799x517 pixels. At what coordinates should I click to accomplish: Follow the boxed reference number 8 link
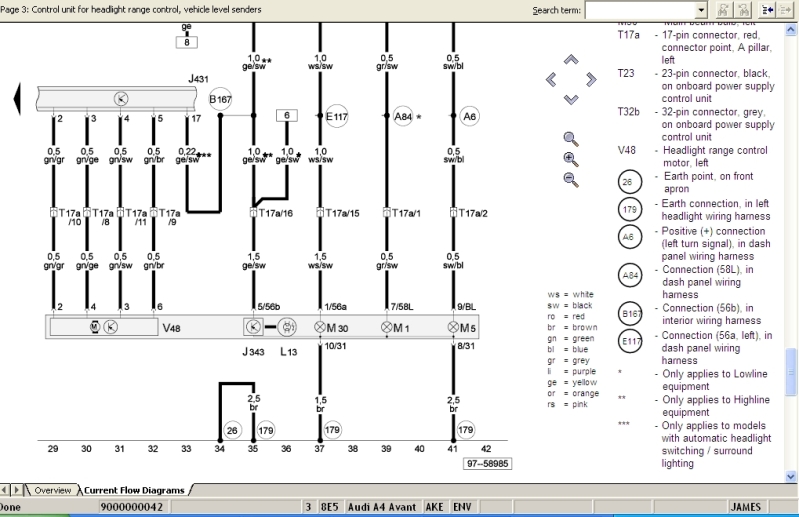pyautogui.click(x=186, y=42)
